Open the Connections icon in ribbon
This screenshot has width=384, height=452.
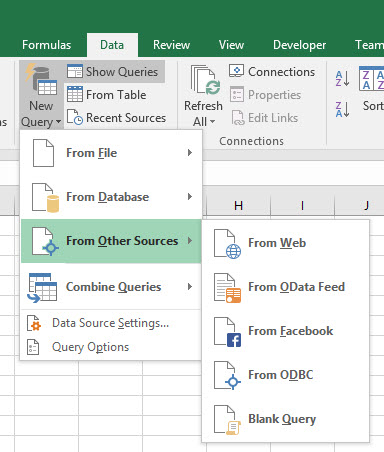[237, 72]
